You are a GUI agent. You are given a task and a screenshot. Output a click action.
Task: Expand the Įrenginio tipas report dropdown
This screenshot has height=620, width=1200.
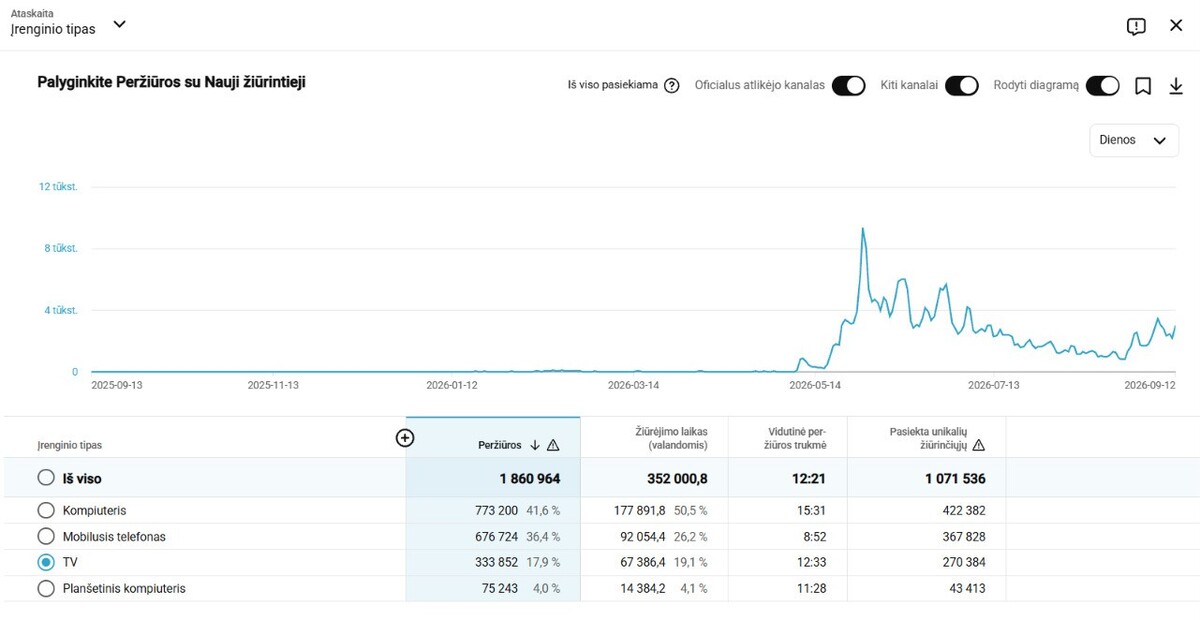point(119,24)
